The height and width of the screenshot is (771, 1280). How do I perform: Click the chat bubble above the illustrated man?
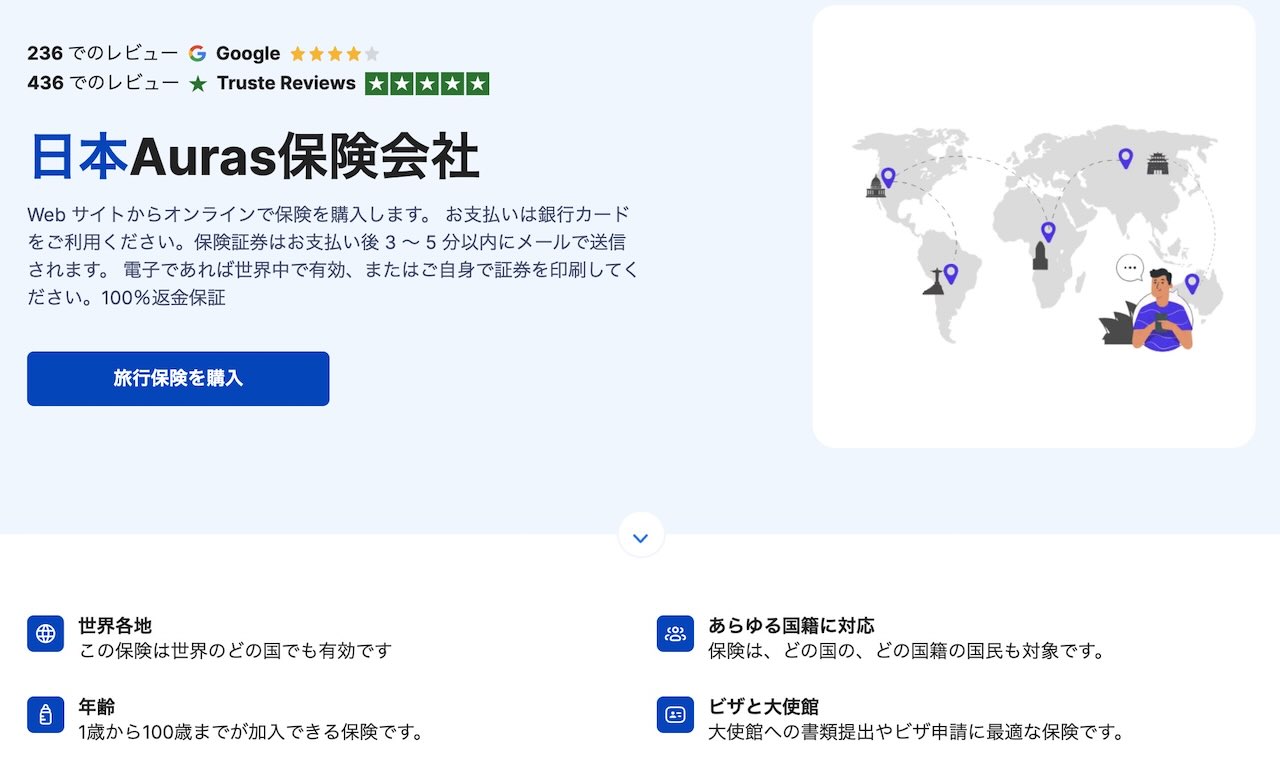click(1131, 265)
